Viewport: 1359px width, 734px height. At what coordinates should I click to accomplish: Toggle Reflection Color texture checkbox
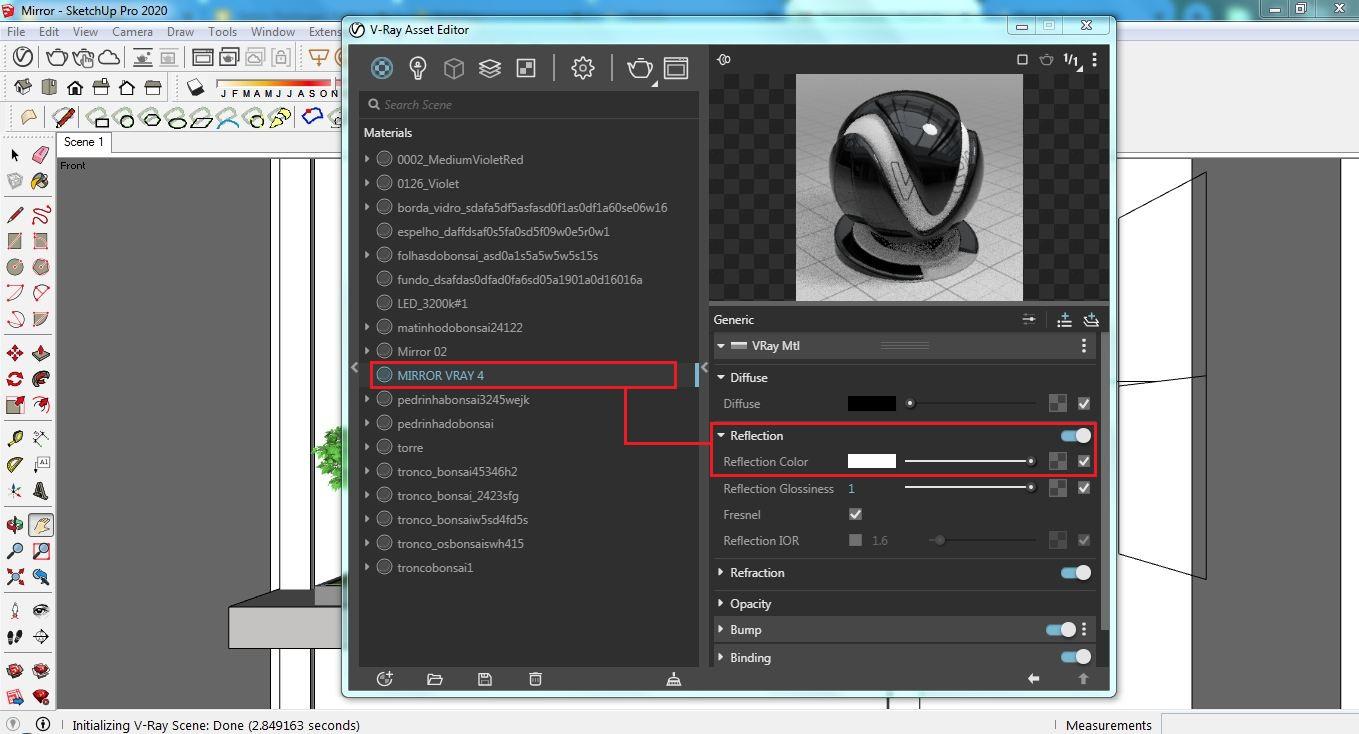tap(1084, 461)
